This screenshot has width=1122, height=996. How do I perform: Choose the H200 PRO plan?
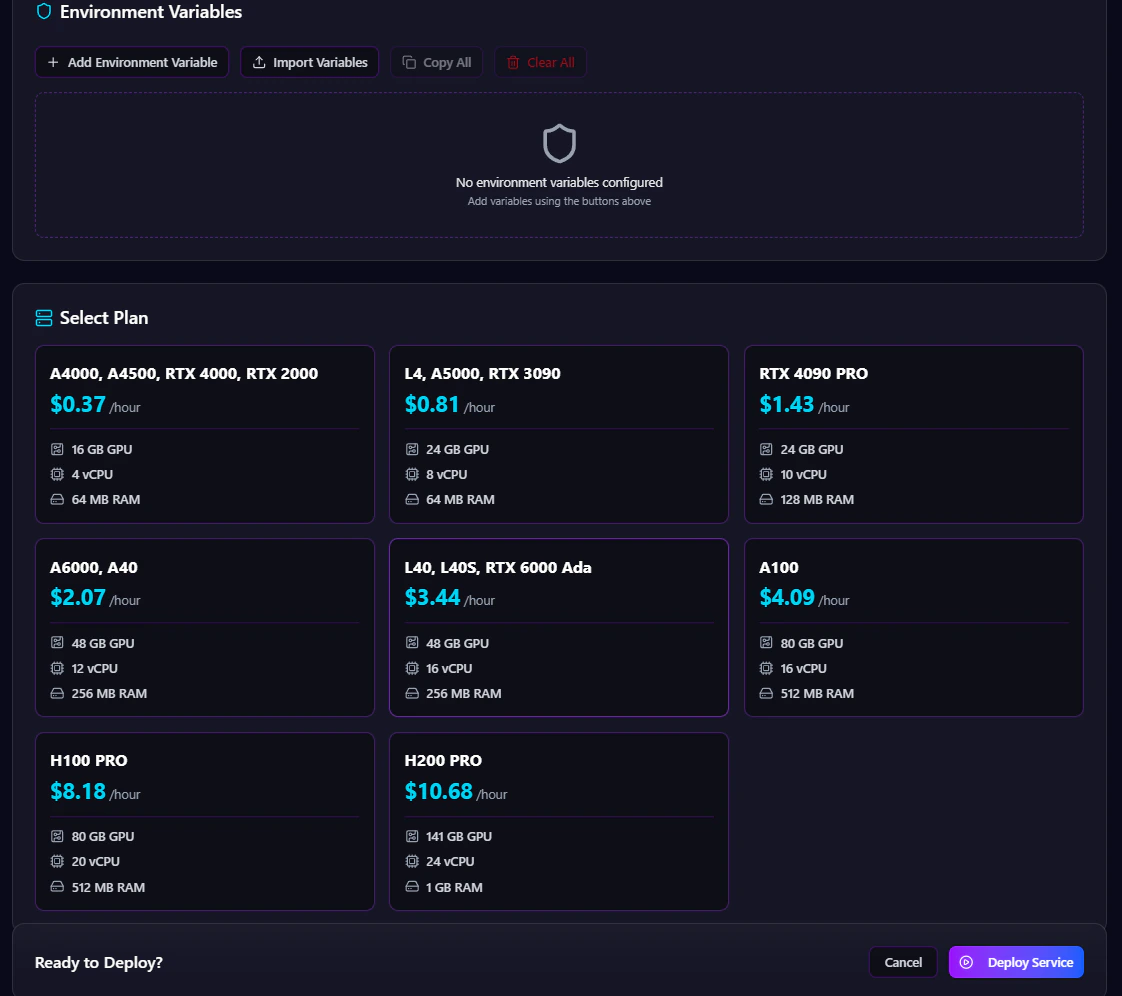pos(559,821)
